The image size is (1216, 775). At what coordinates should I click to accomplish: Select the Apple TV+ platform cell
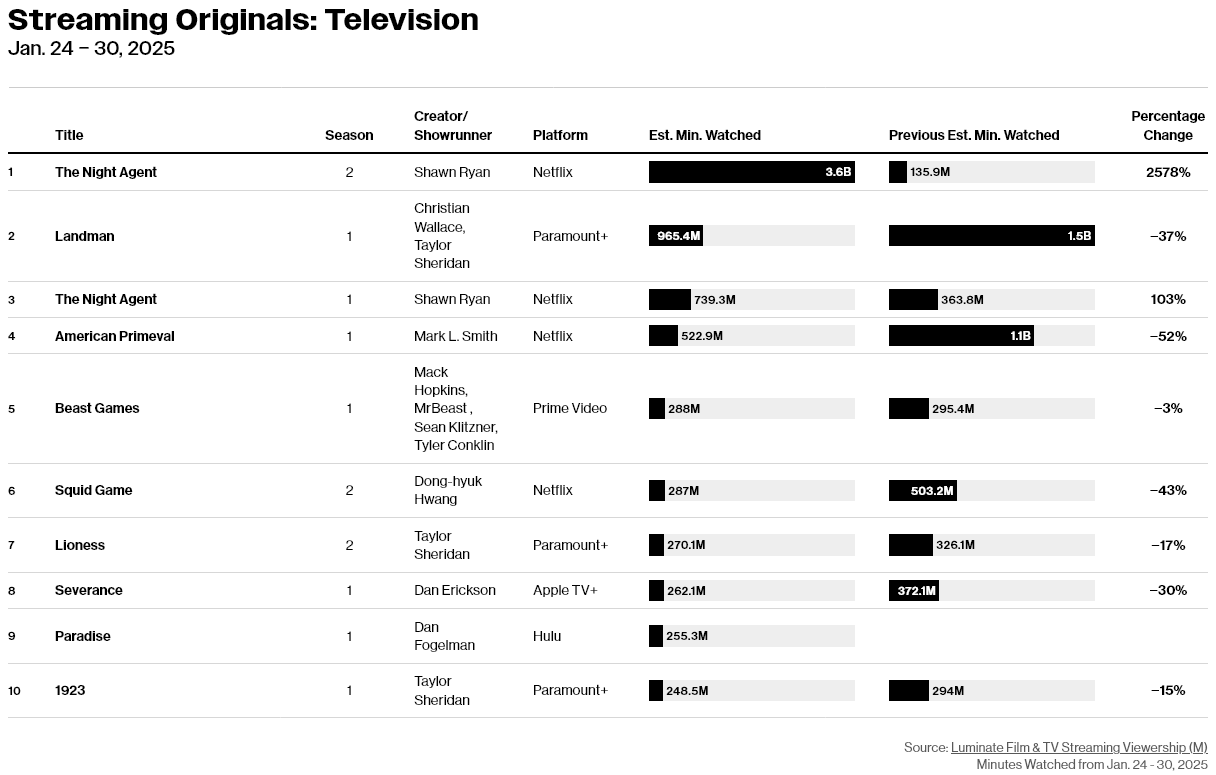click(x=565, y=590)
